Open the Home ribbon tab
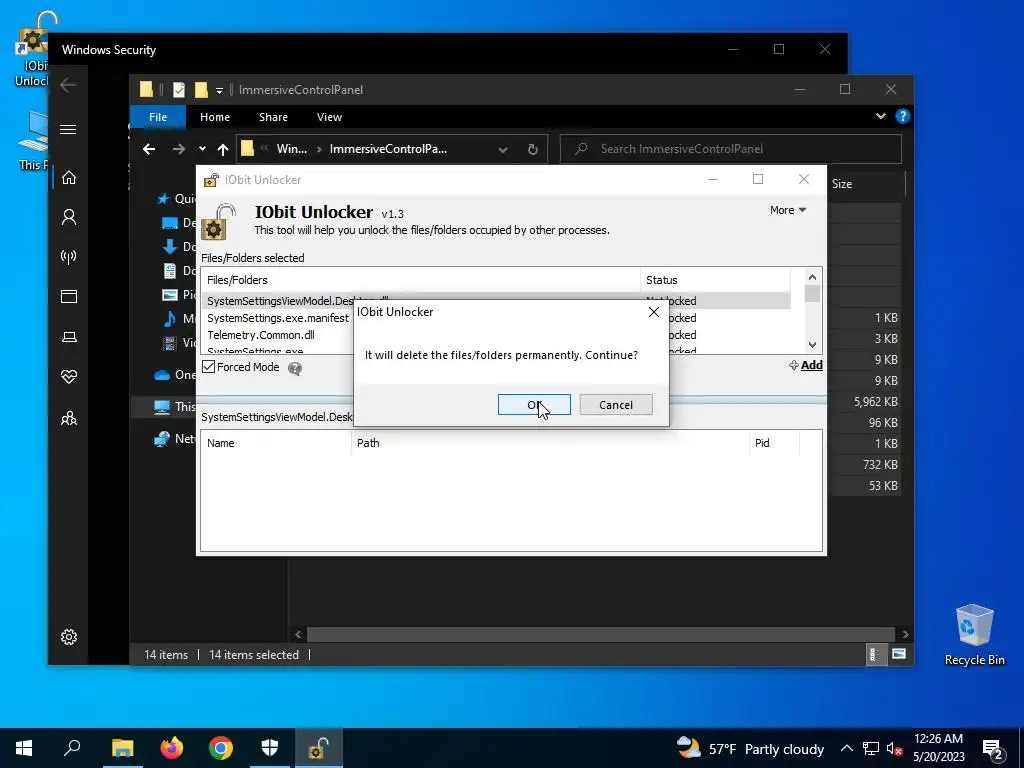The image size is (1024, 768). click(215, 117)
